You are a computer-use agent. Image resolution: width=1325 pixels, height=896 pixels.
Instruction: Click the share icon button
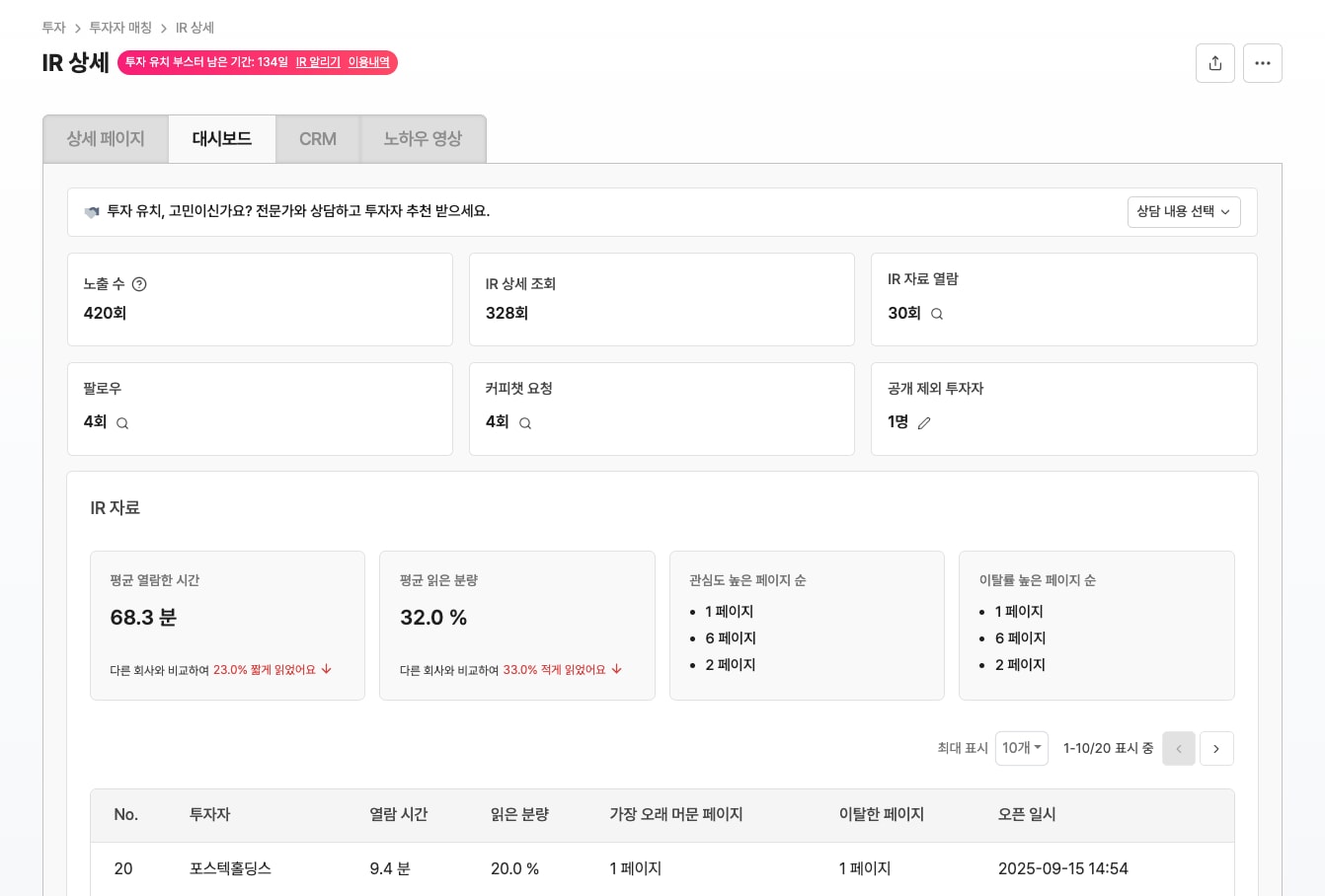click(1214, 63)
